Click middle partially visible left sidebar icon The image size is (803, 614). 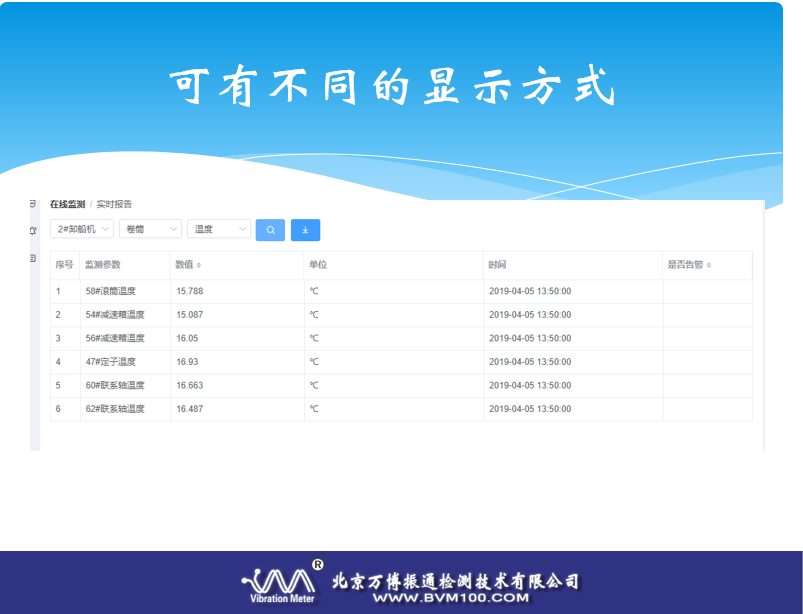pyautogui.click(x=33, y=231)
